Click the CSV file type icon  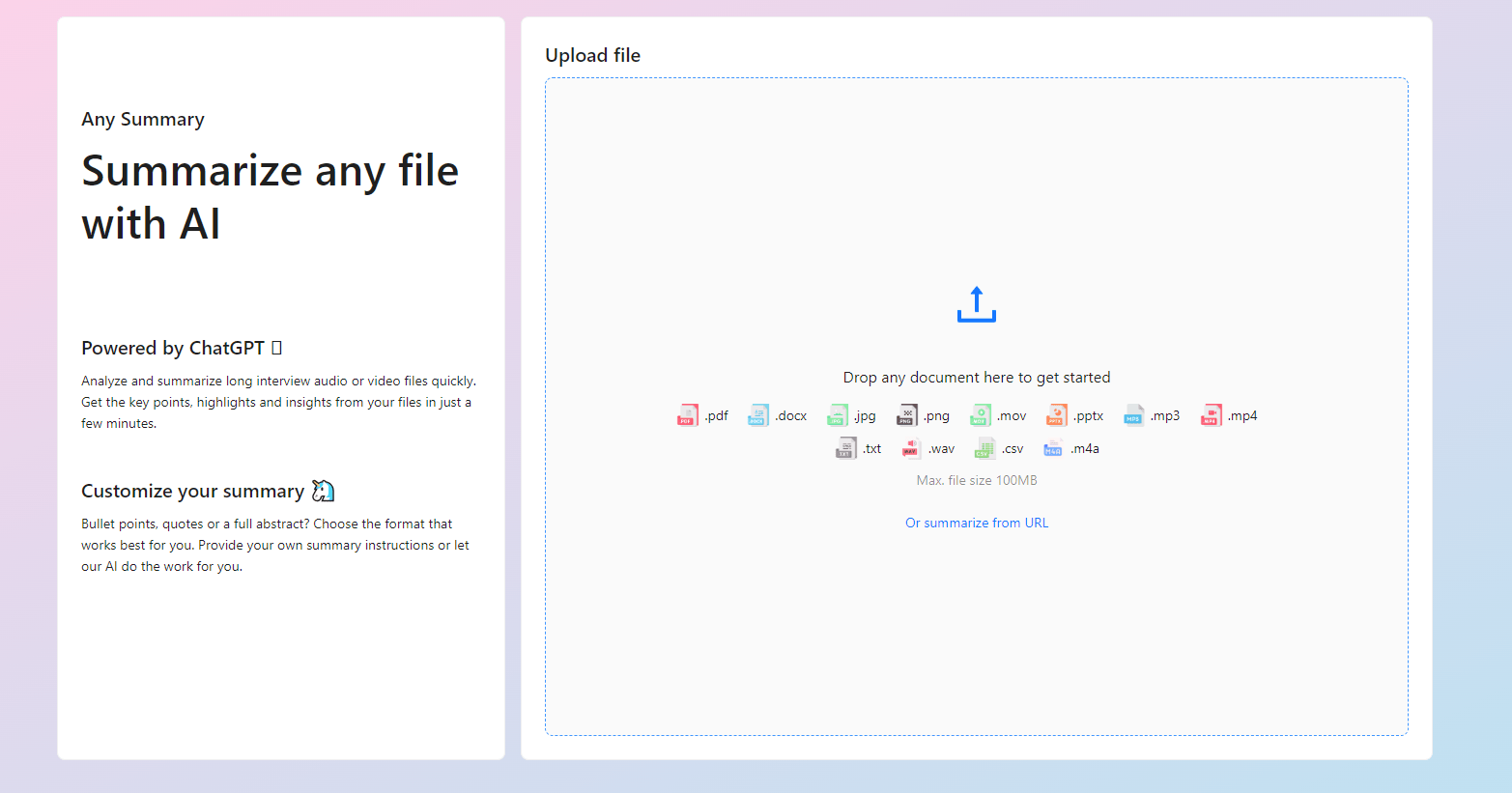(x=984, y=448)
